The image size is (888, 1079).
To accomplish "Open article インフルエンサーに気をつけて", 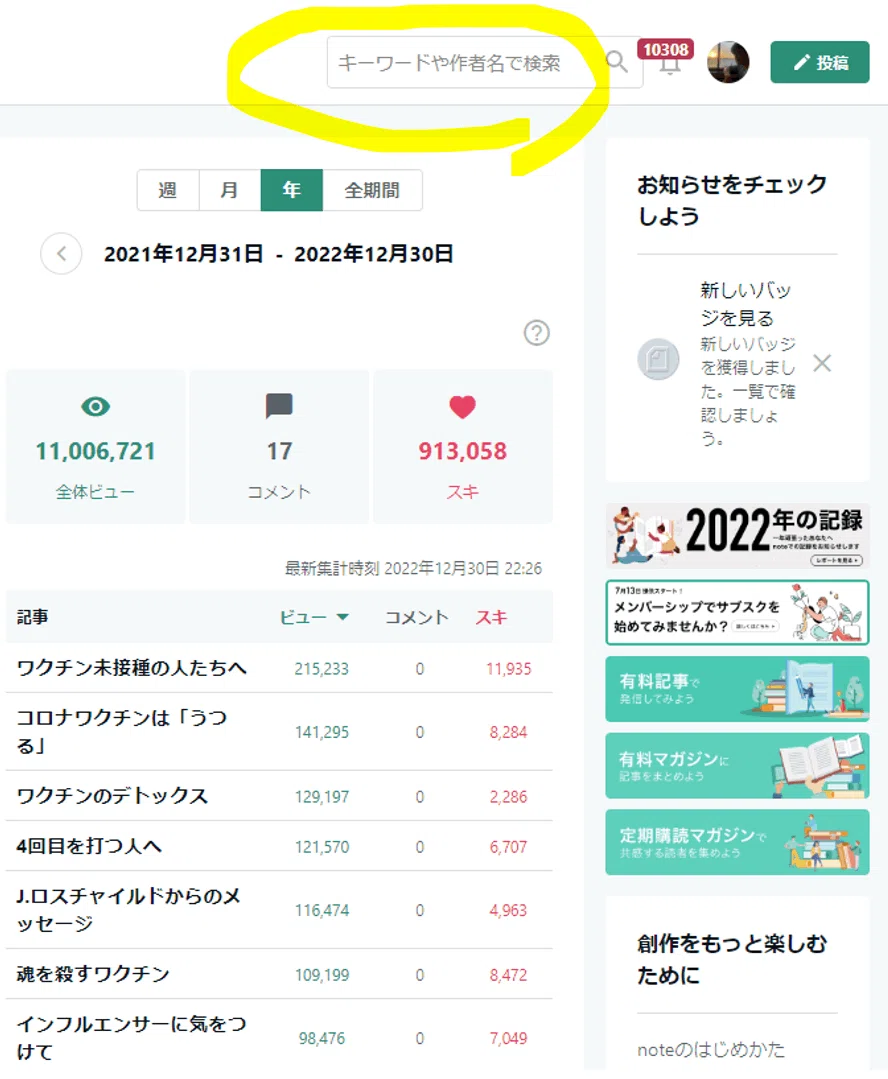I will click(131, 1038).
